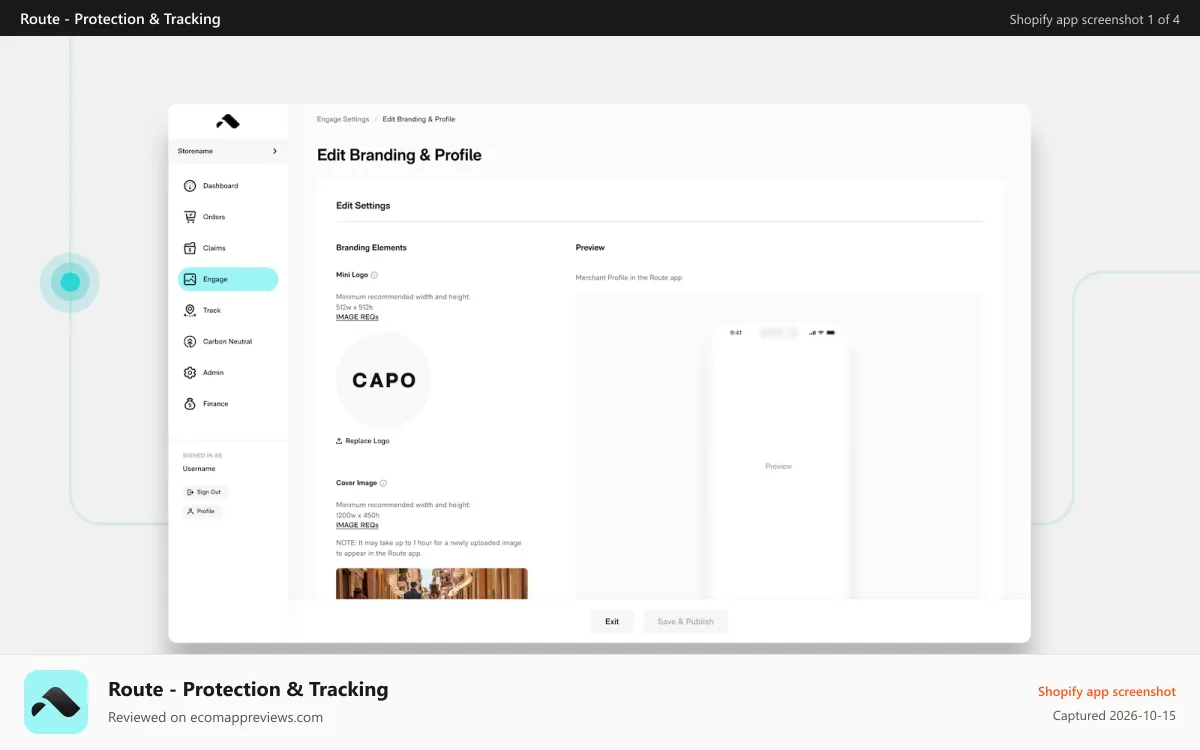Open IMAGE REQs link under Mini Logo
The height and width of the screenshot is (750, 1200).
(x=357, y=317)
